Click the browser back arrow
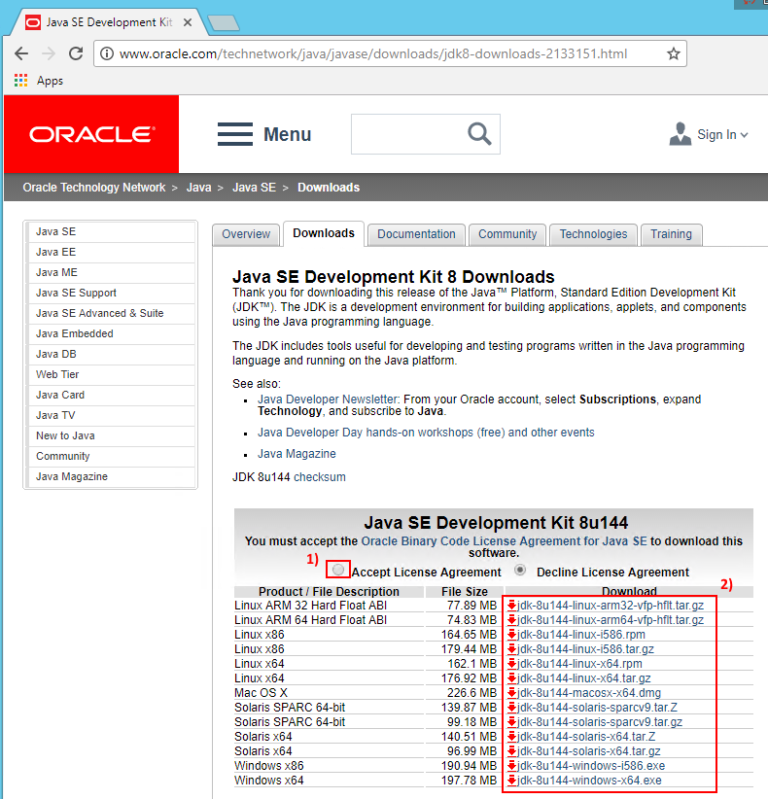Viewport: 768px width, 799px height. [22, 54]
